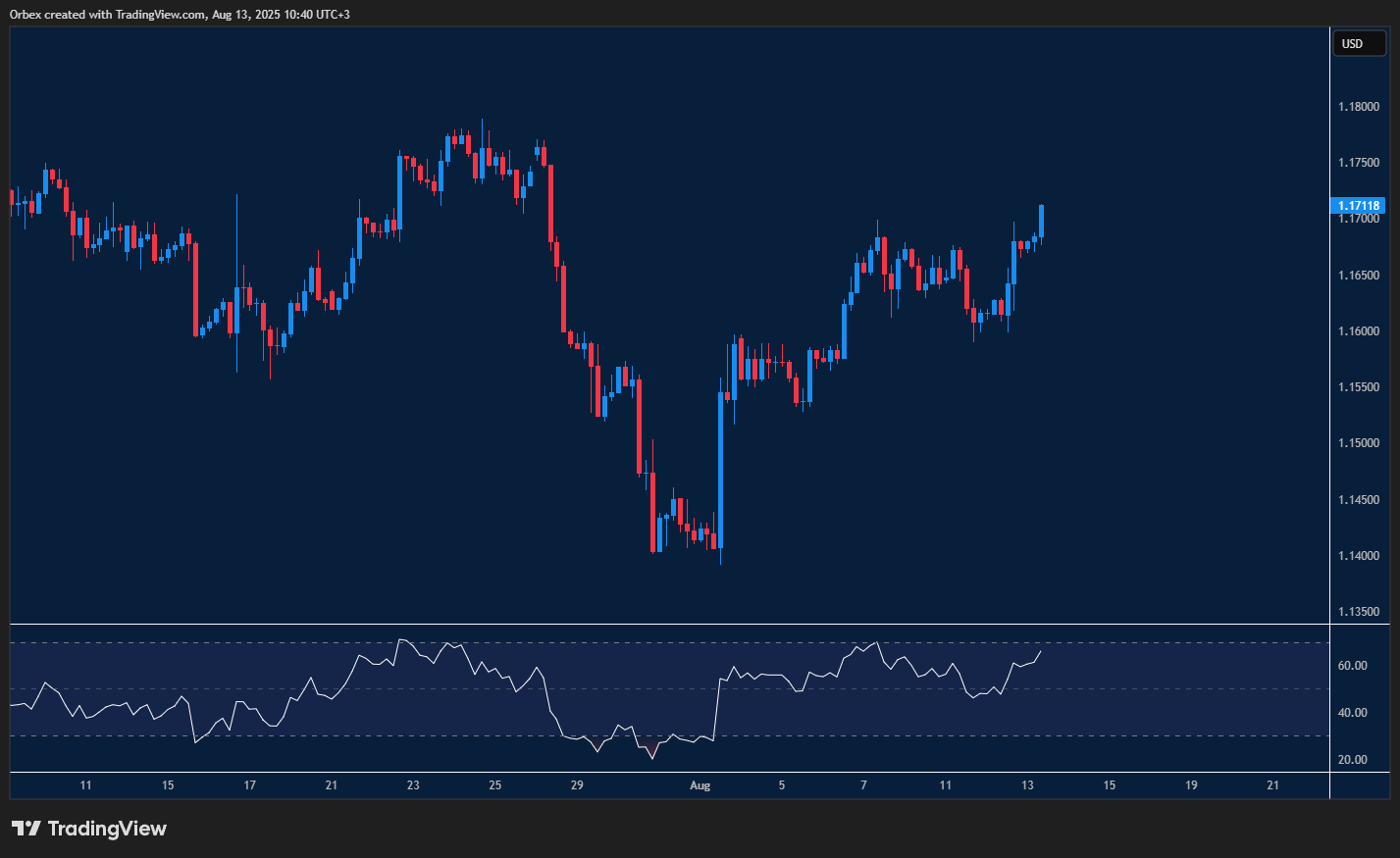Click the divider between chart and RSI panes
The image size is (1400, 858).
tap(667, 622)
